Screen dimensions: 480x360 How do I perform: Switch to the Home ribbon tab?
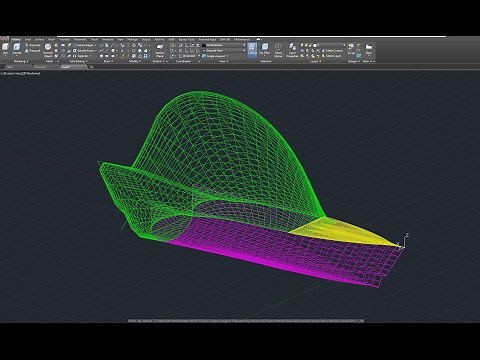click(x=16, y=39)
